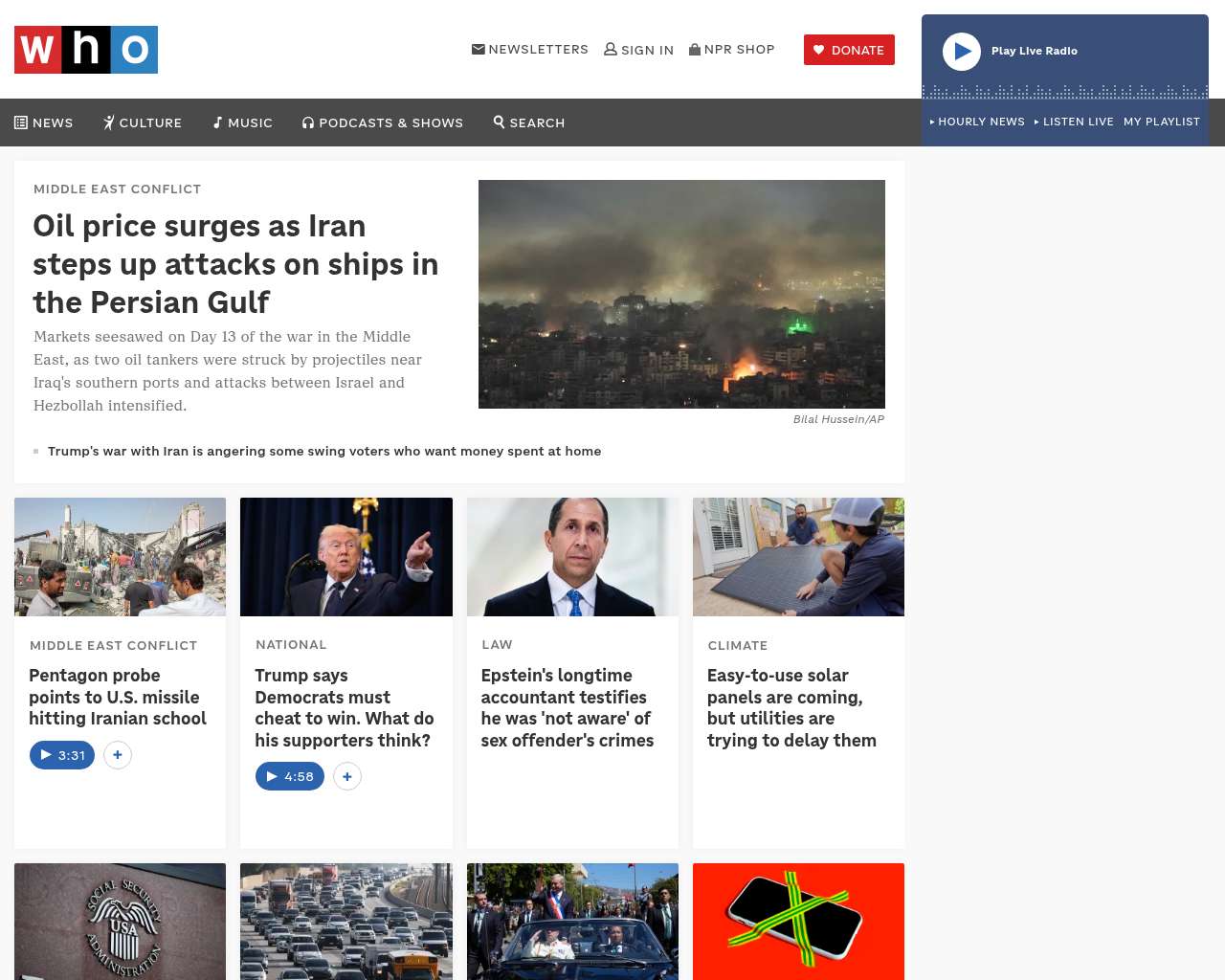Open the News menu
1225x980 pixels.
tap(44, 122)
